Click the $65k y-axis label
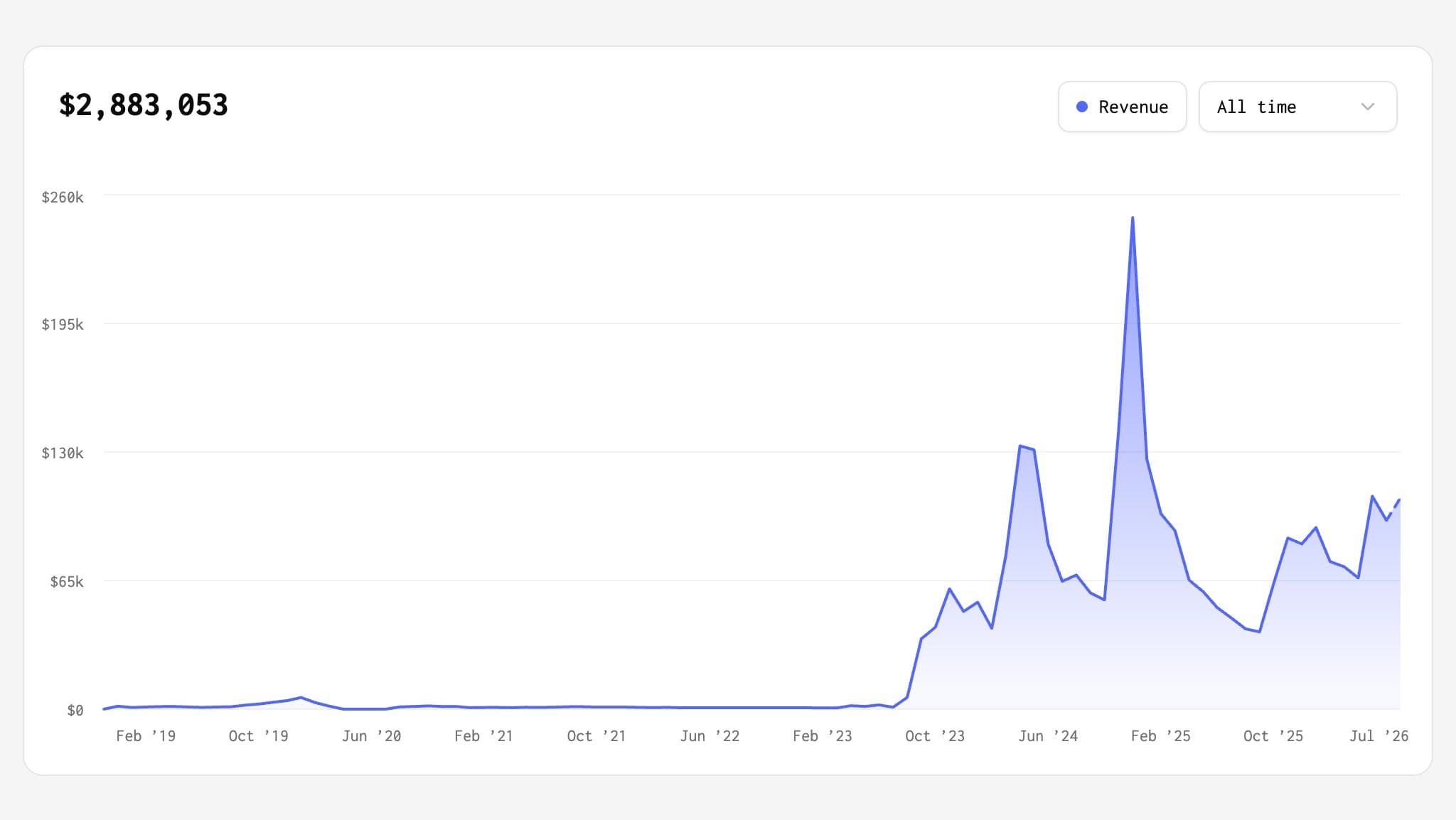Screen dimensions: 1456x820 pos(67,582)
